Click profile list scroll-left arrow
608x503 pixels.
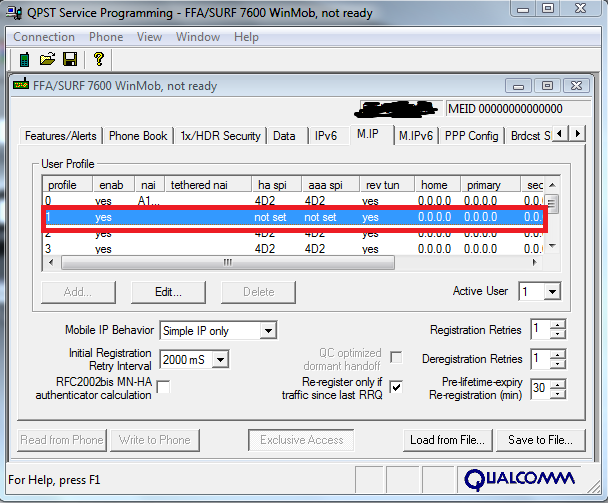click(x=51, y=263)
